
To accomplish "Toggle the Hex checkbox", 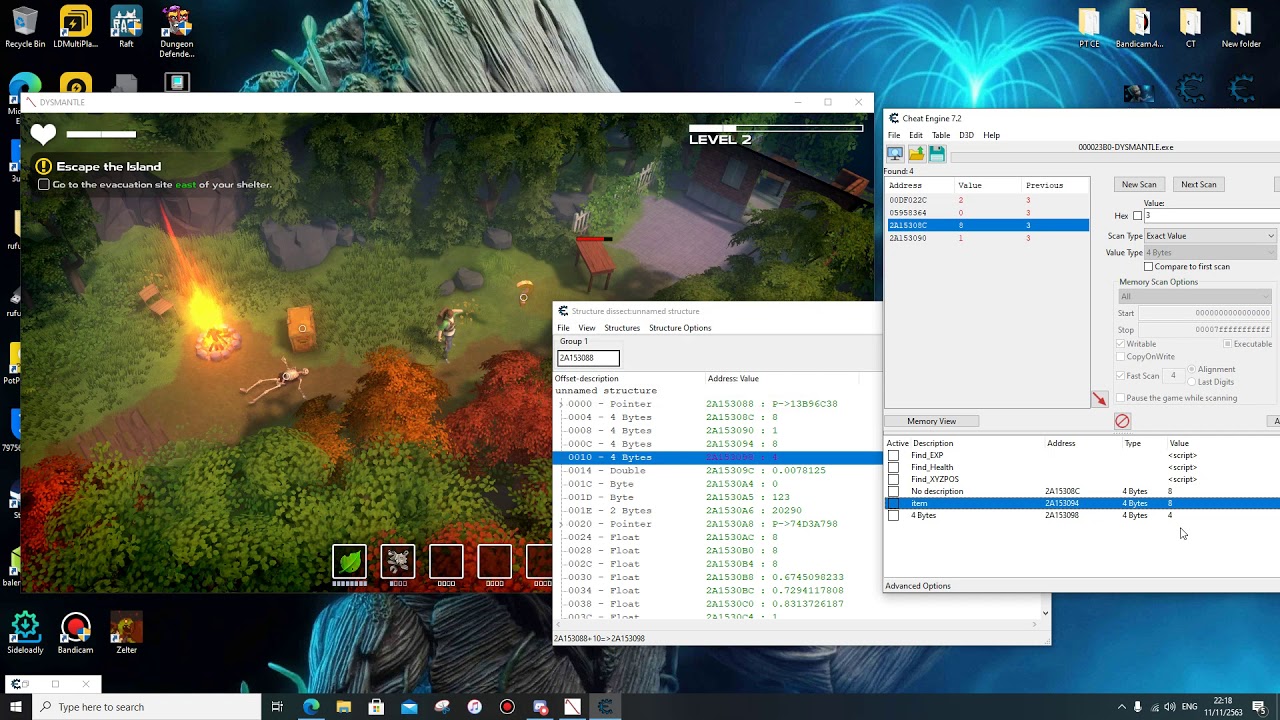I will click(x=1137, y=216).
